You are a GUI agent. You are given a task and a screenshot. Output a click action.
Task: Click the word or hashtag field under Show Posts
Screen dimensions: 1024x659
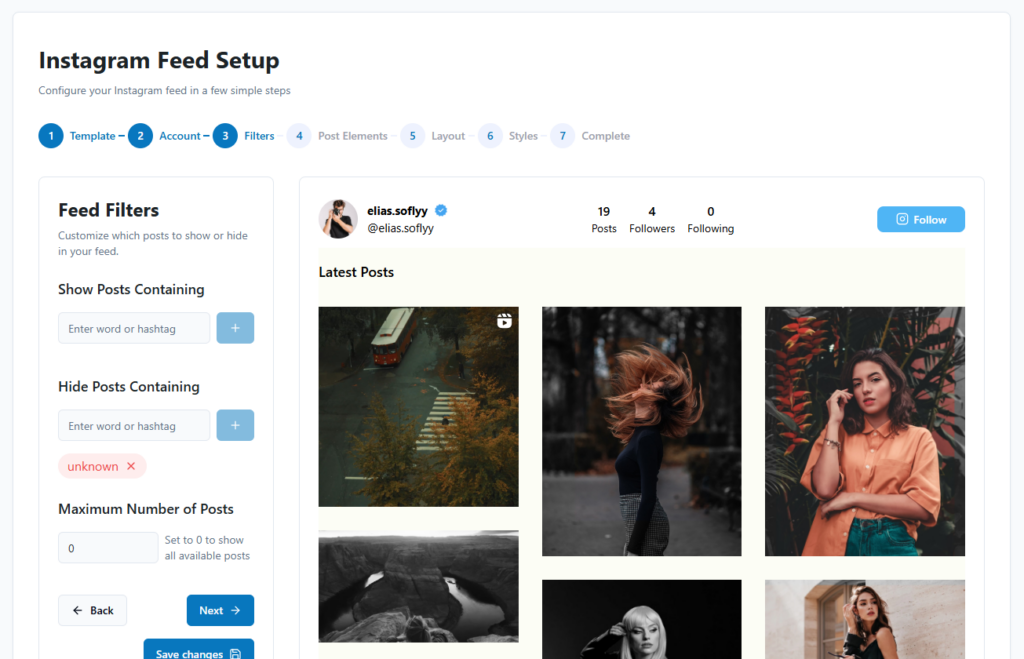pos(133,328)
